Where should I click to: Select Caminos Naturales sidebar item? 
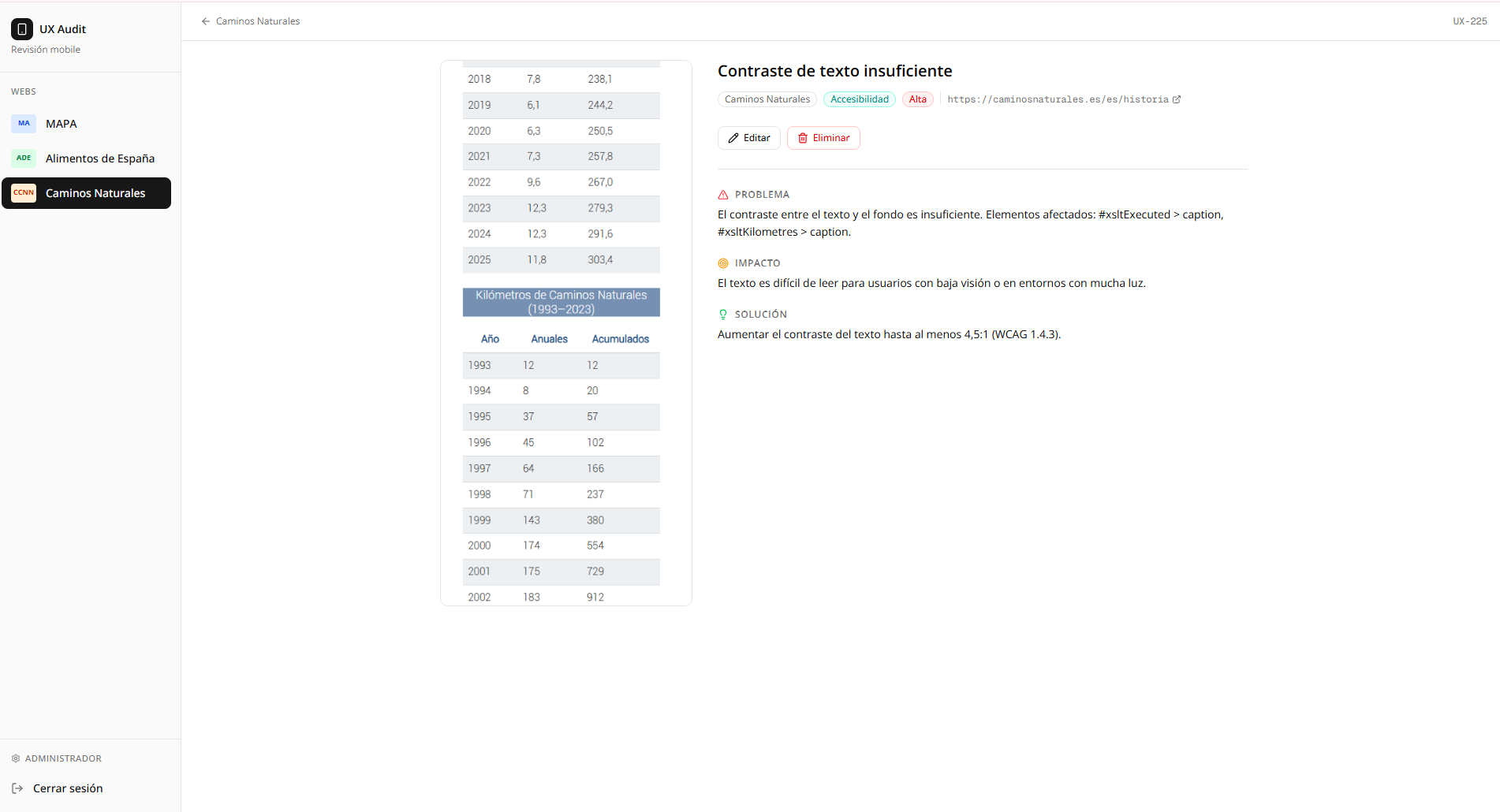87,193
